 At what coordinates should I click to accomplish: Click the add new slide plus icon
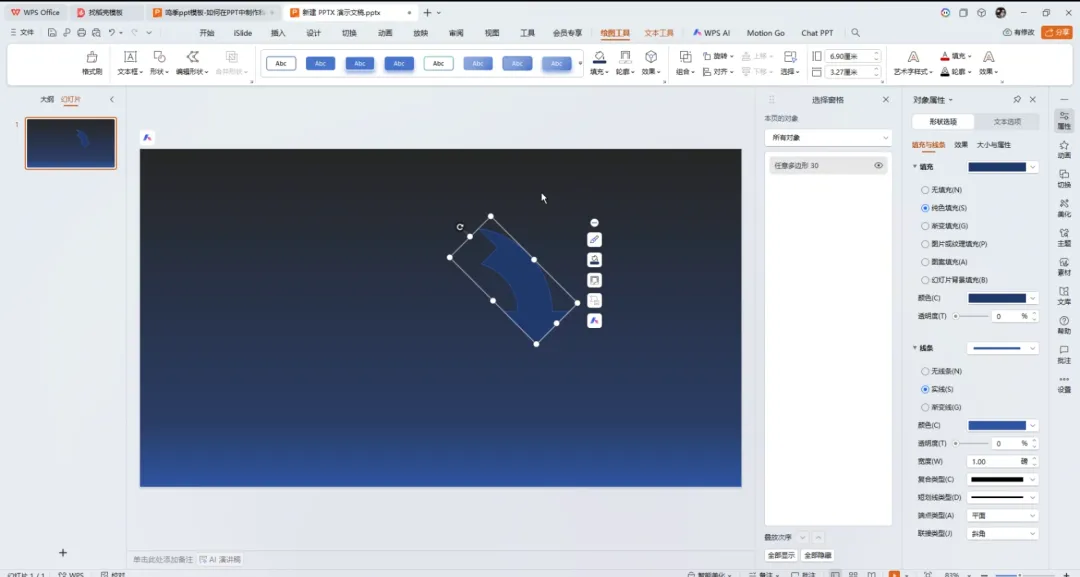(63, 552)
